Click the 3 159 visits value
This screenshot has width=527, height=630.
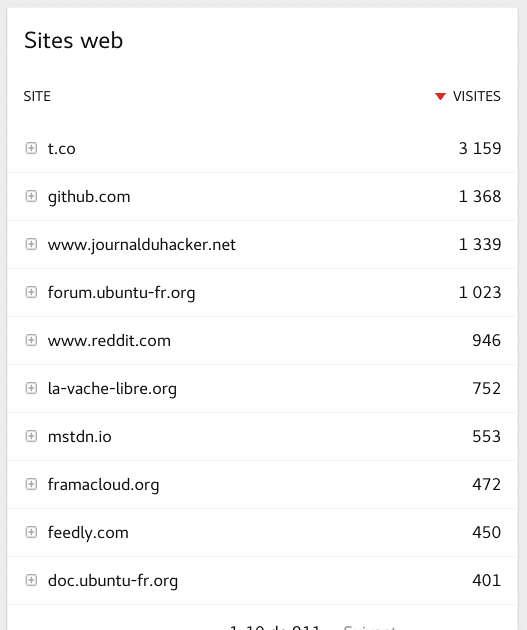[x=480, y=148]
